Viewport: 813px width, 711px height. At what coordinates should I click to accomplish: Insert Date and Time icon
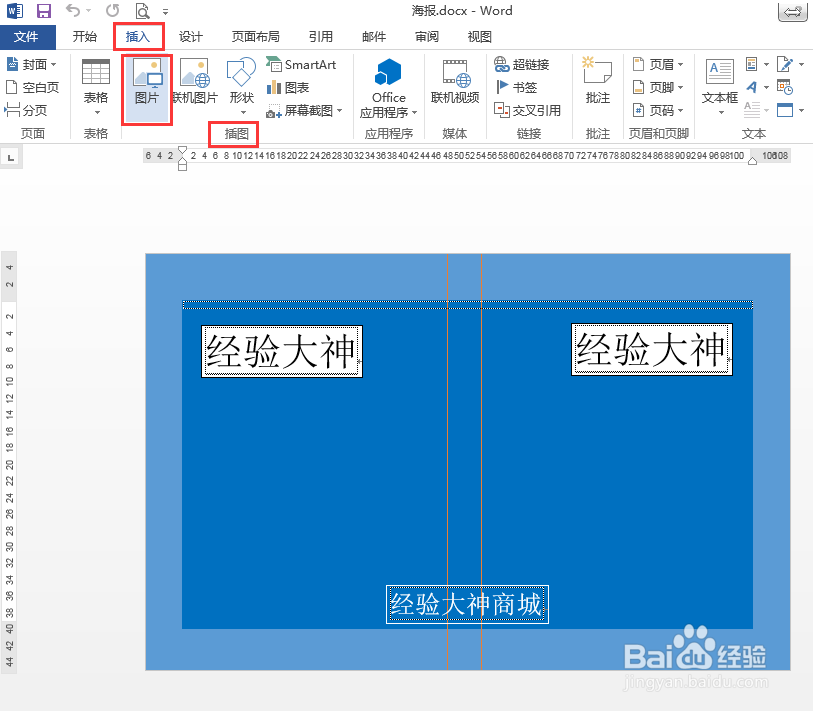(785, 87)
